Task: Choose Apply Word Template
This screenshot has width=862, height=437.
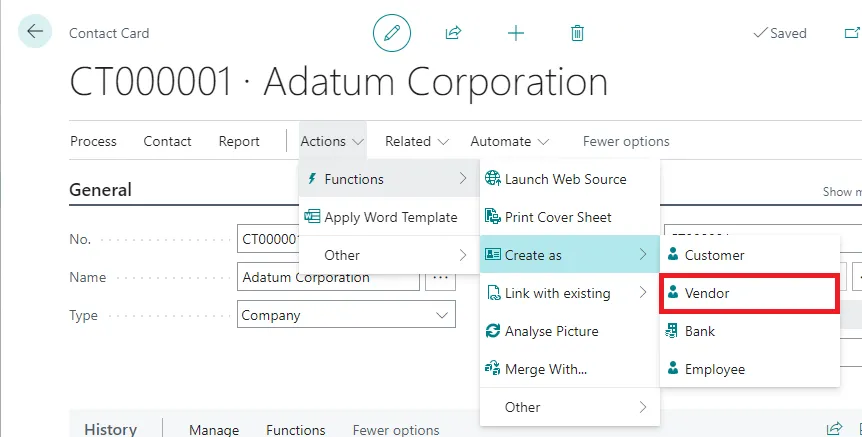Action: coord(389,217)
